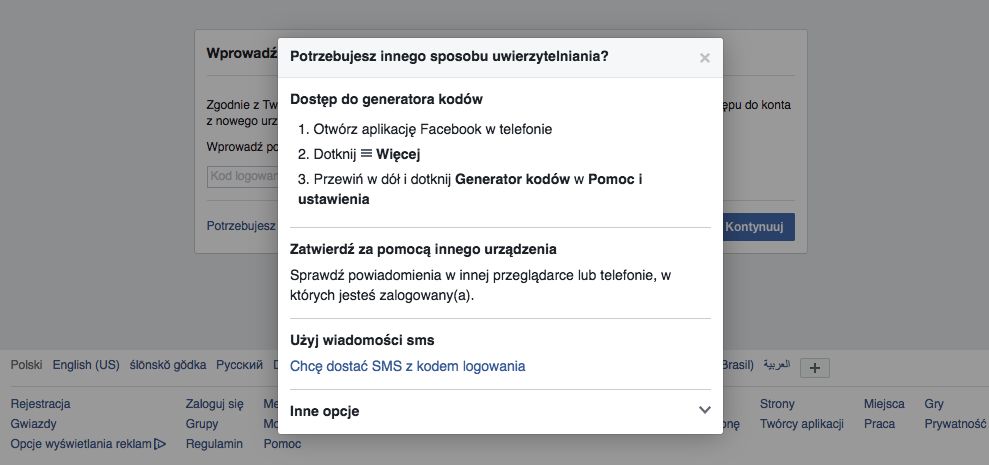Add more languages with plus button
Screen dimensions: 989x465
point(815,367)
